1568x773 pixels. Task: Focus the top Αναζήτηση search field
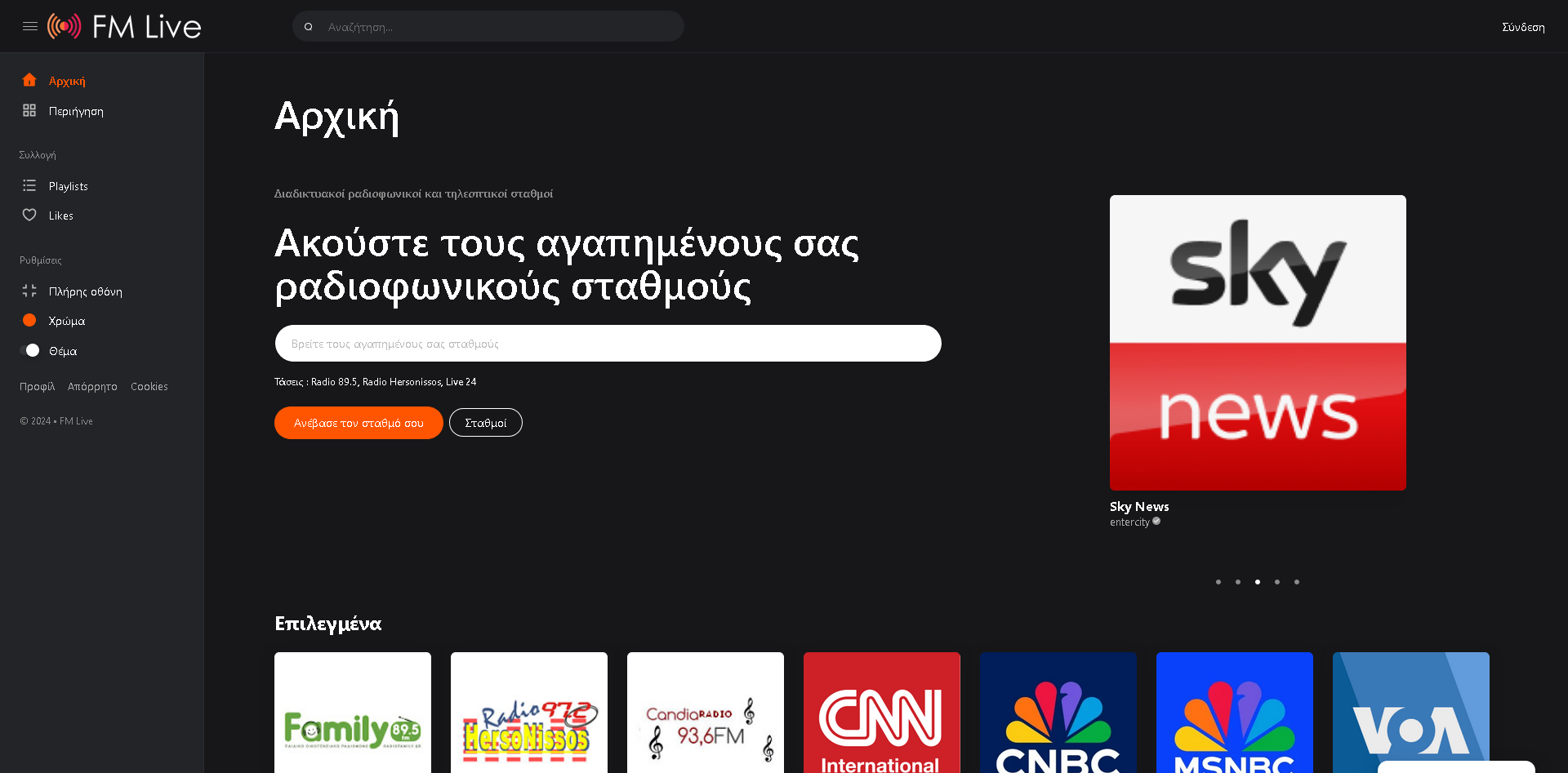(488, 26)
